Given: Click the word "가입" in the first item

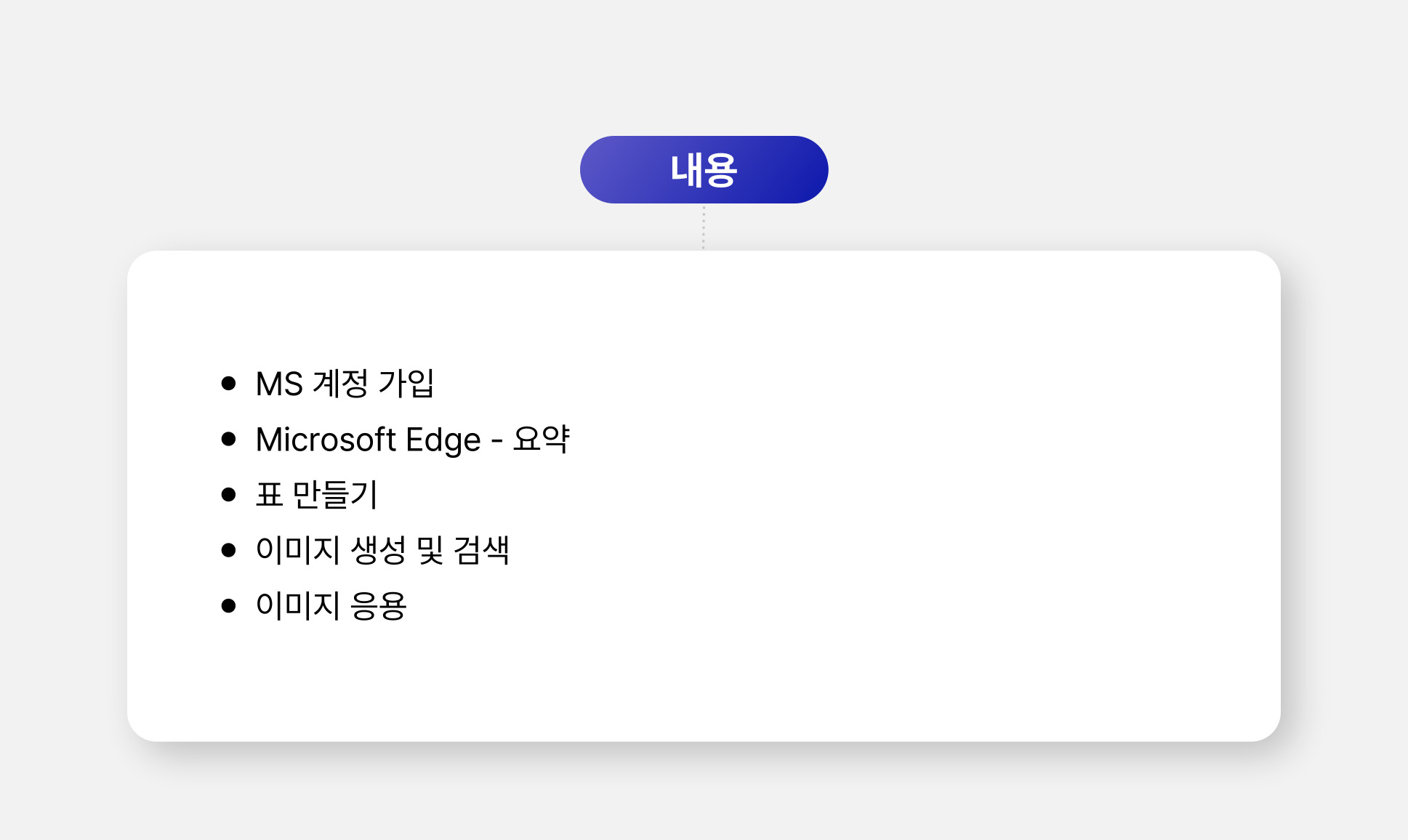Looking at the screenshot, I should (406, 384).
